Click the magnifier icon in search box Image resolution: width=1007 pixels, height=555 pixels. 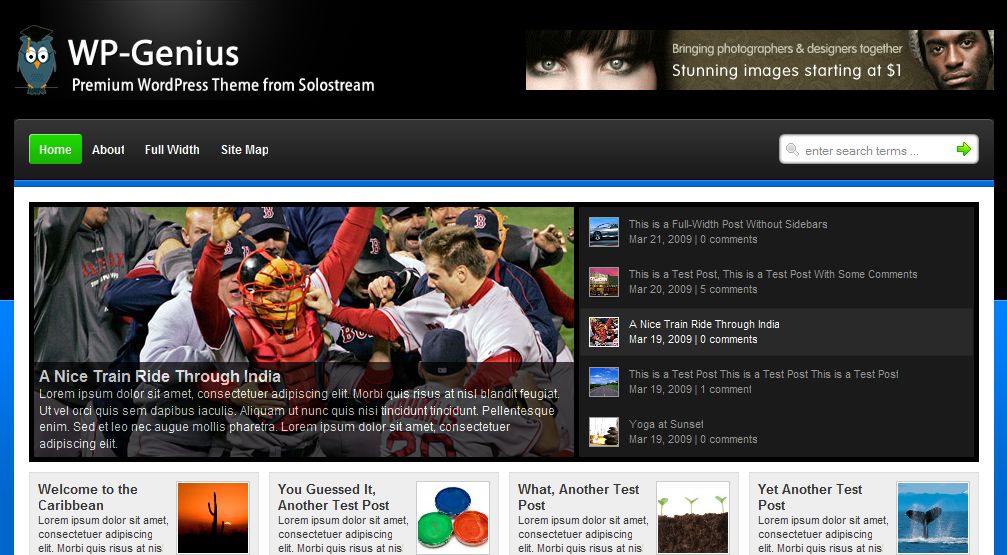coord(792,150)
